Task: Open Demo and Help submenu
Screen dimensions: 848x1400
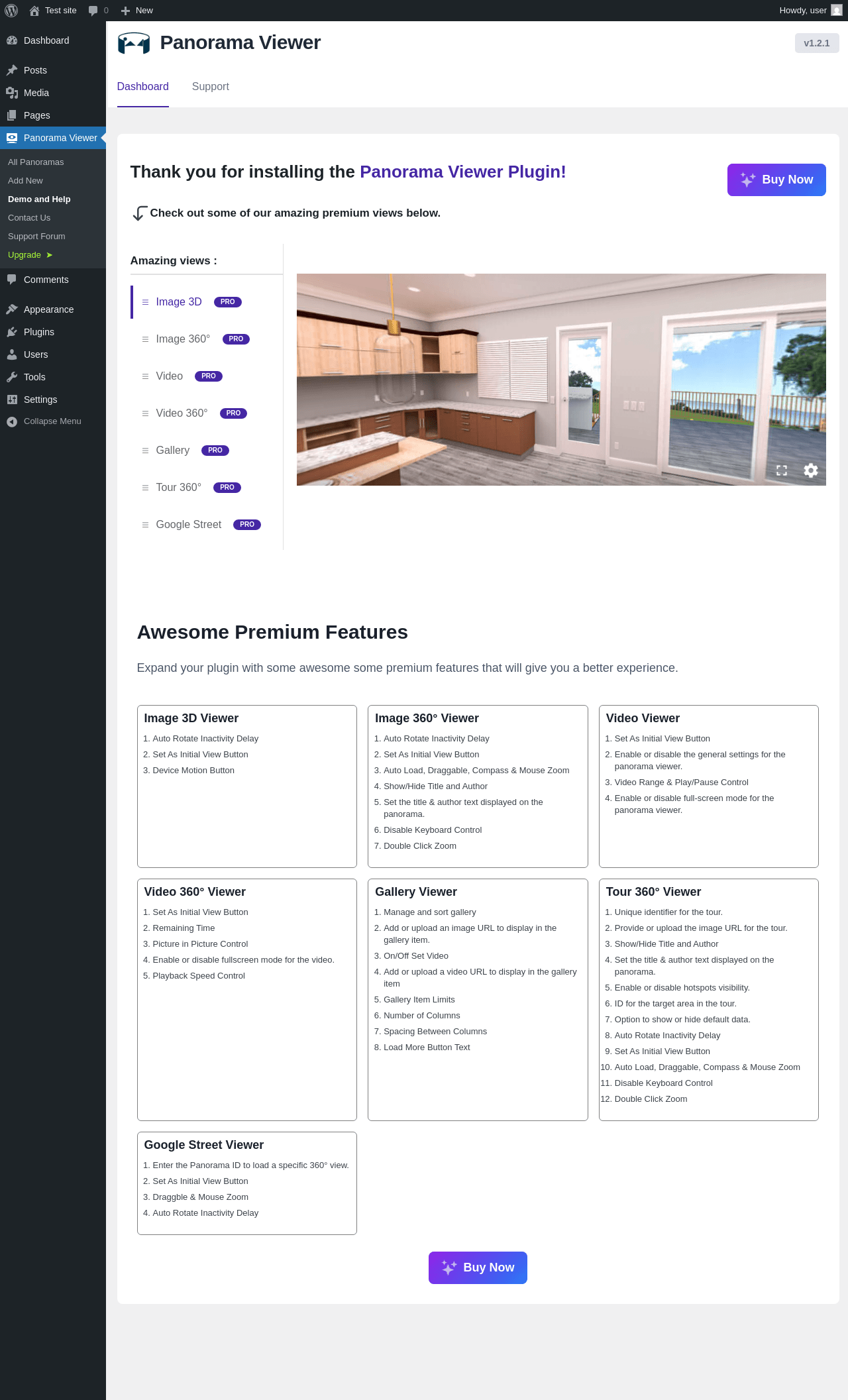Action: point(39,199)
